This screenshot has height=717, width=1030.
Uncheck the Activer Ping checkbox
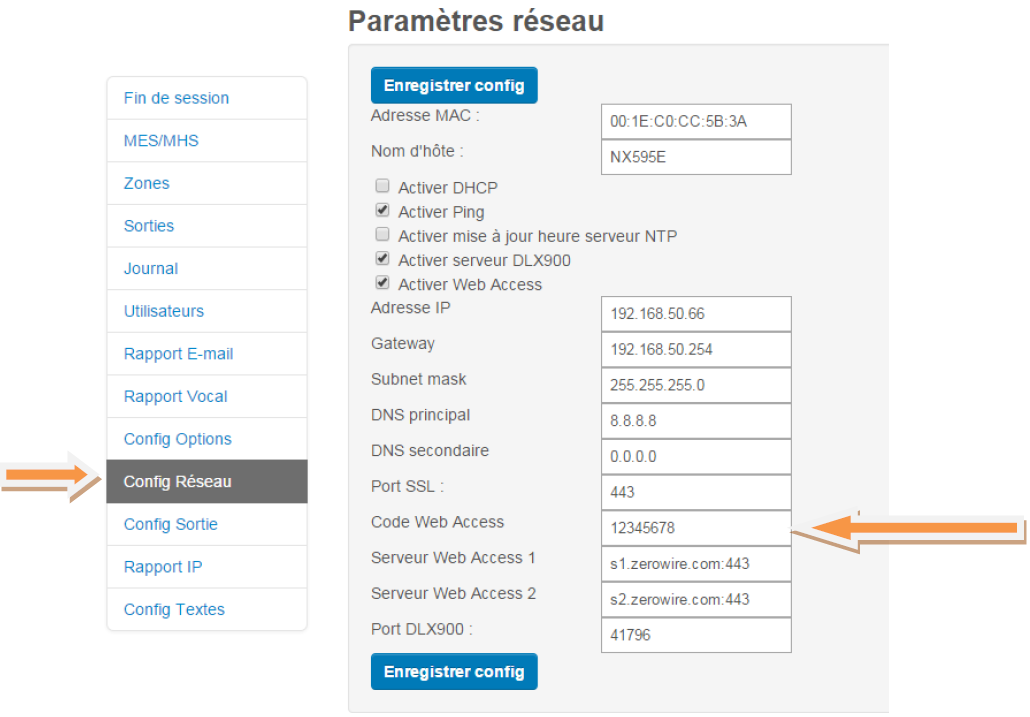[x=382, y=211]
